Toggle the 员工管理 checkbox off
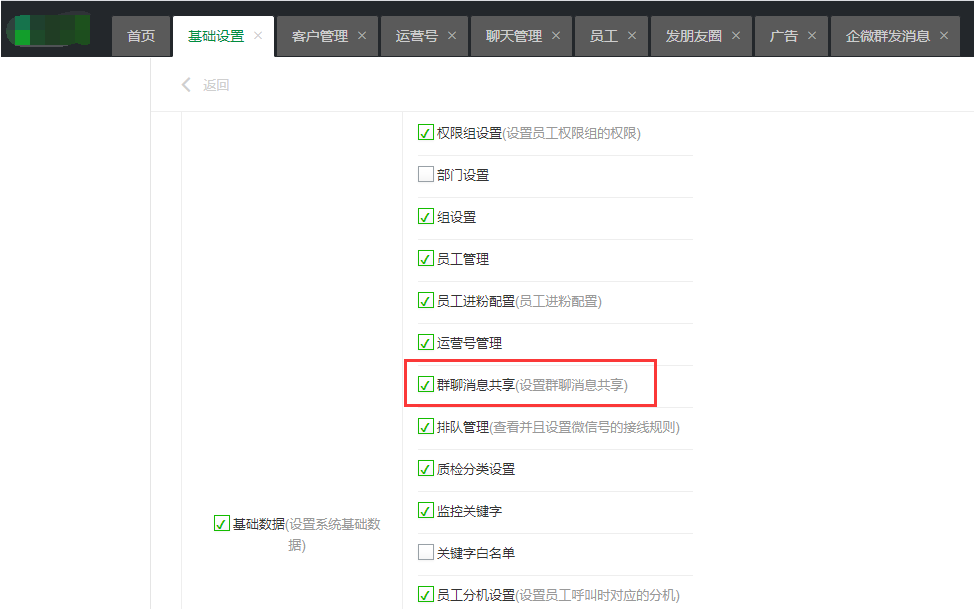 (425, 258)
